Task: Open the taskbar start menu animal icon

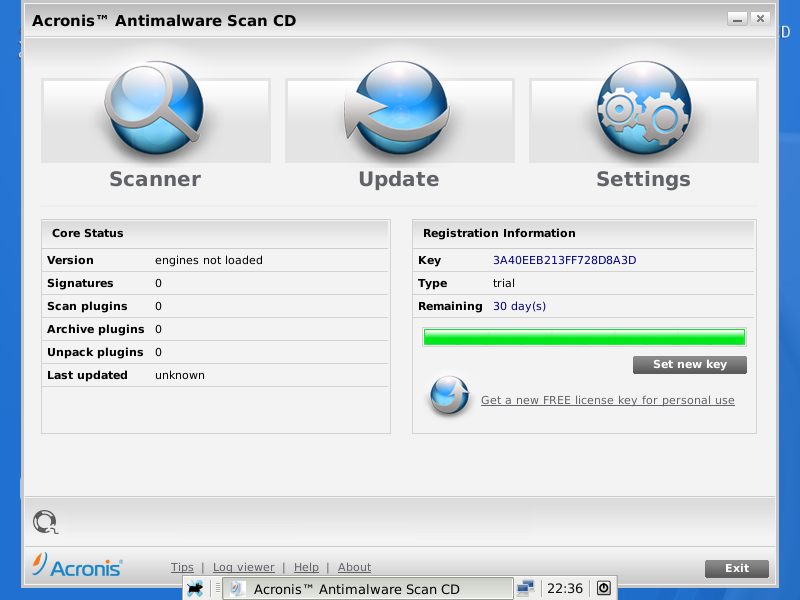Action: coord(194,588)
